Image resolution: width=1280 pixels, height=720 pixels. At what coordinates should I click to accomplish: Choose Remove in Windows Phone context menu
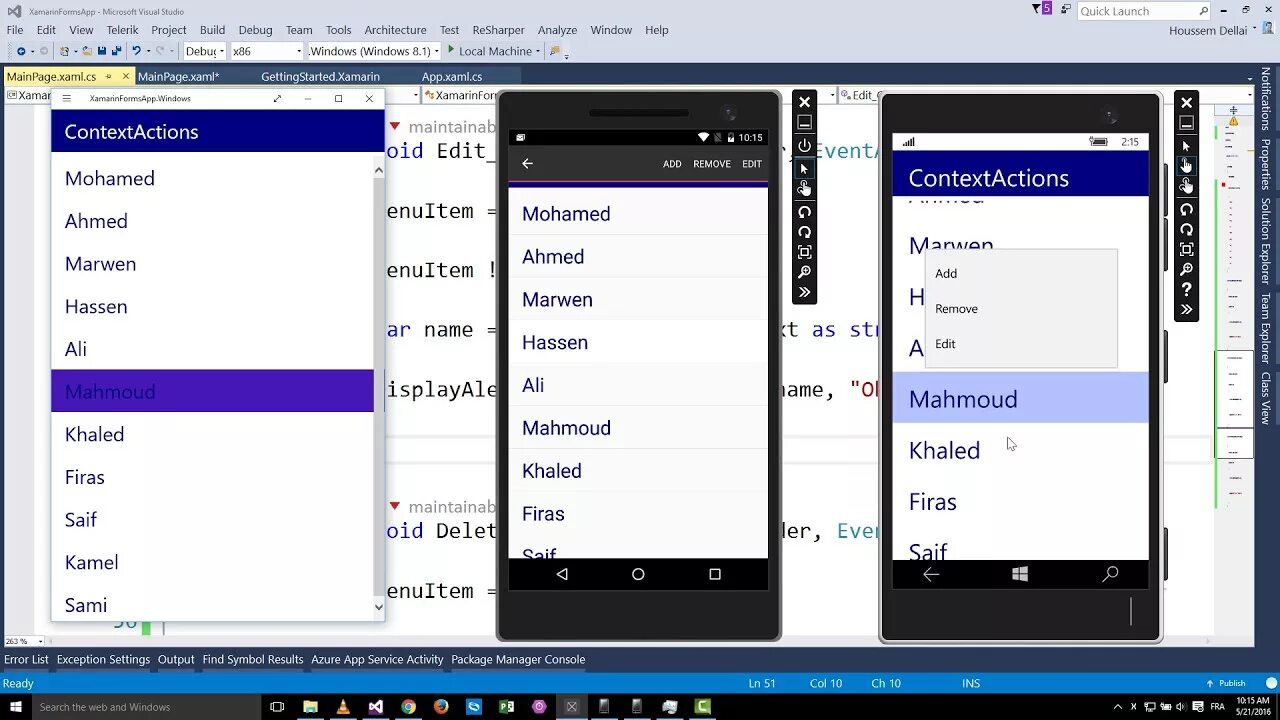pyautogui.click(x=1021, y=308)
